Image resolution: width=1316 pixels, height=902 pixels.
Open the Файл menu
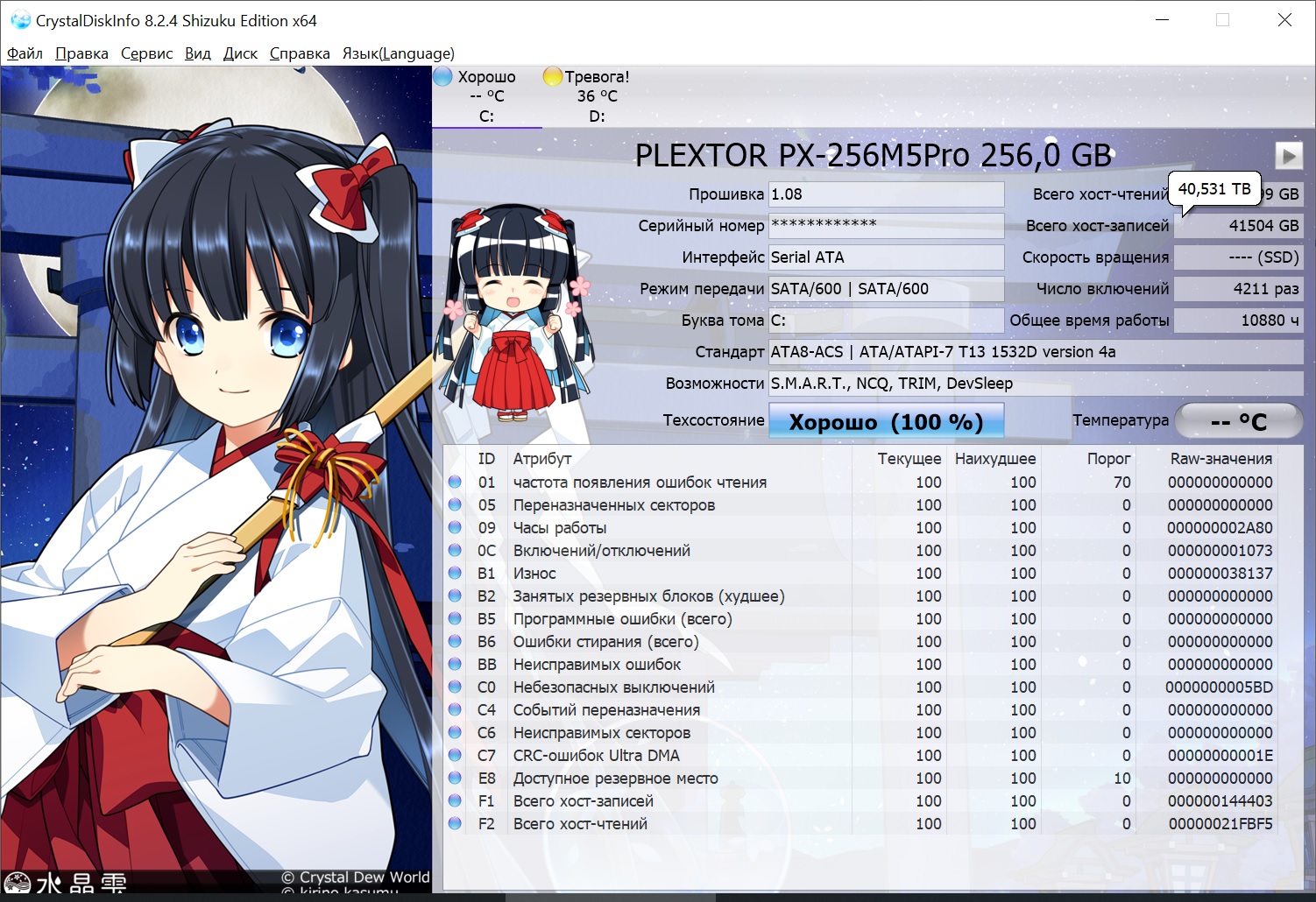click(x=25, y=53)
